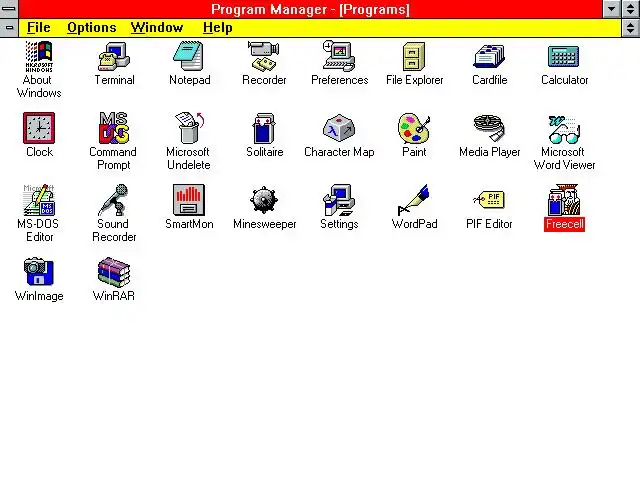Select the WordPad pen icon
Image resolution: width=640 pixels, height=480 pixels.
[x=413, y=200]
